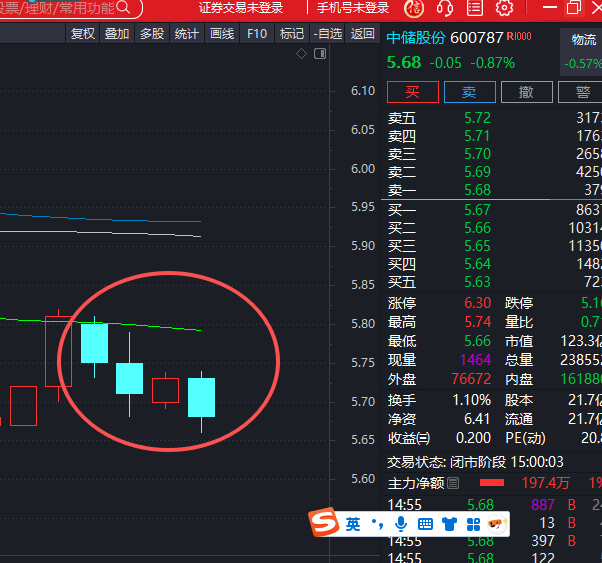Click current price 5.68 in header
Screen dimensions: 602x563
(x=404, y=63)
